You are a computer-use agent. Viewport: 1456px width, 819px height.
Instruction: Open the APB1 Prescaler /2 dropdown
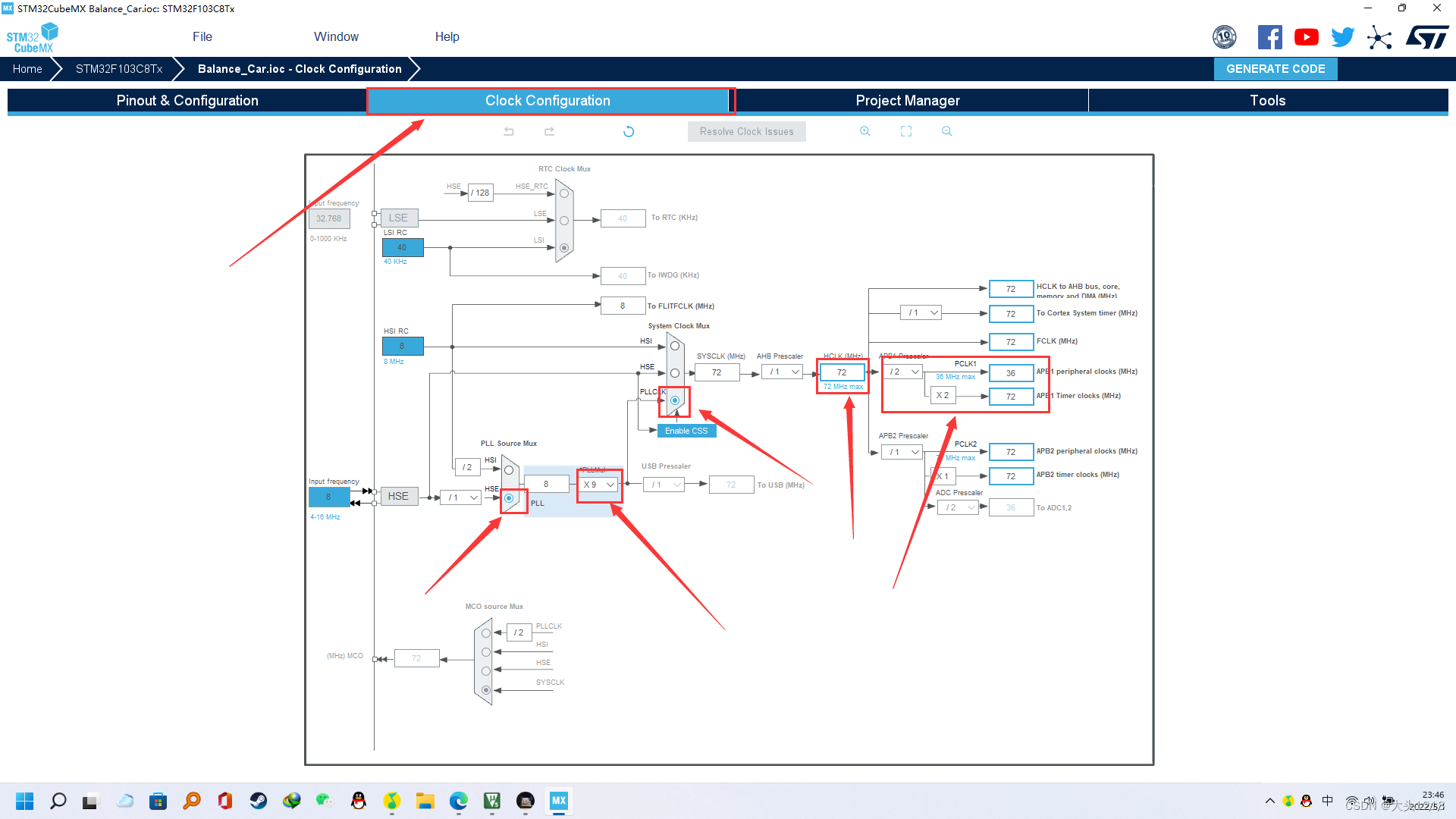[x=903, y=372]
